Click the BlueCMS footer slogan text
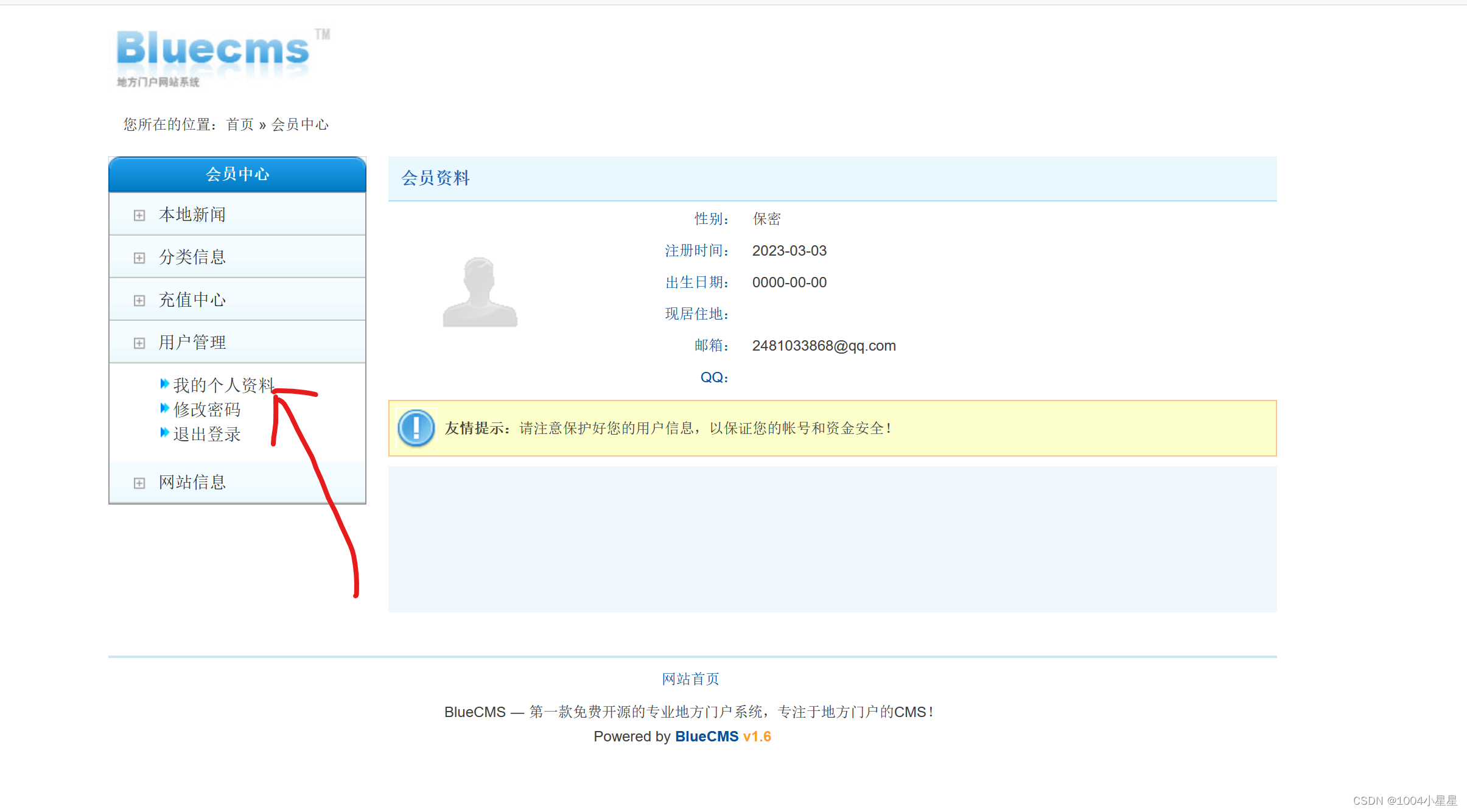 (689, 712)
